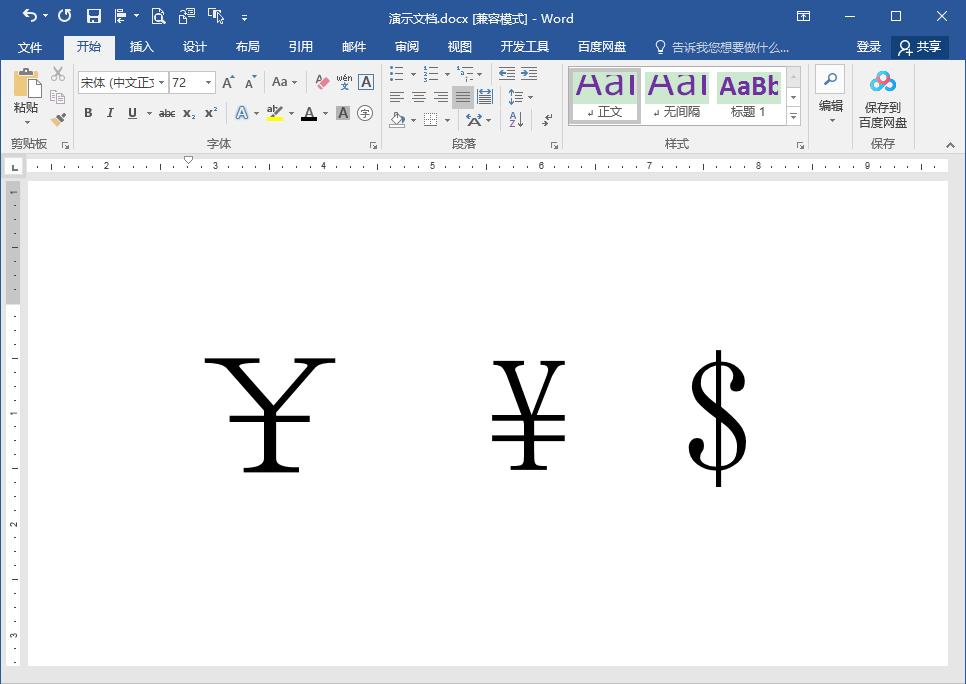Click the 告诉我您想要做什么 search box

[x=721, y=47]
